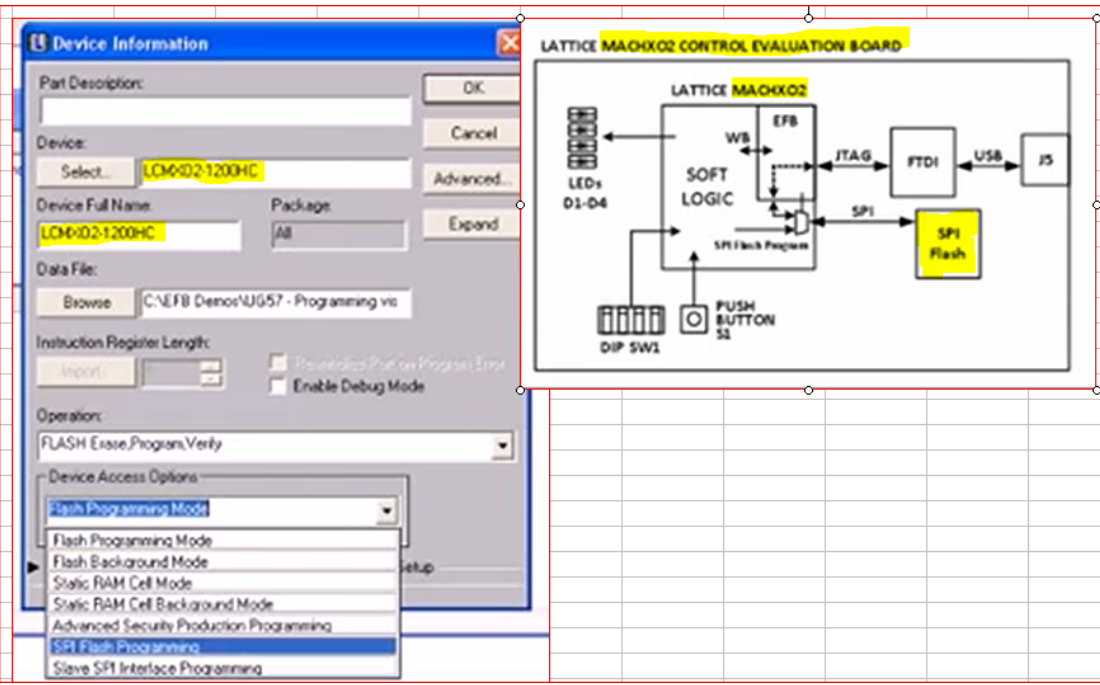Click the Package combo box showing All
The height and width of the screenshot is (685, 1100).
338,234
